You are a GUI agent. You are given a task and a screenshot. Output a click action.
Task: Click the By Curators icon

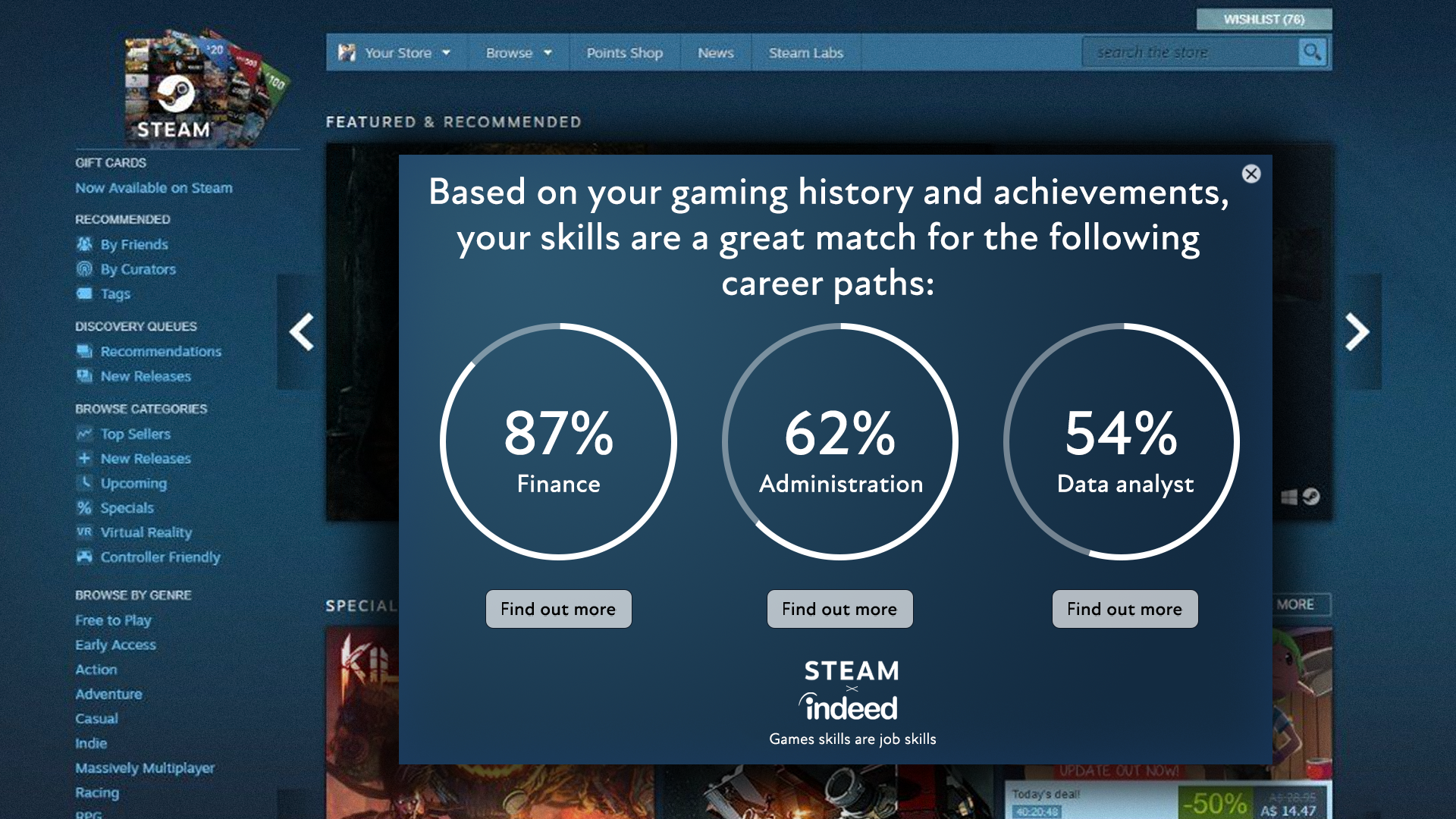coord(84,268)
